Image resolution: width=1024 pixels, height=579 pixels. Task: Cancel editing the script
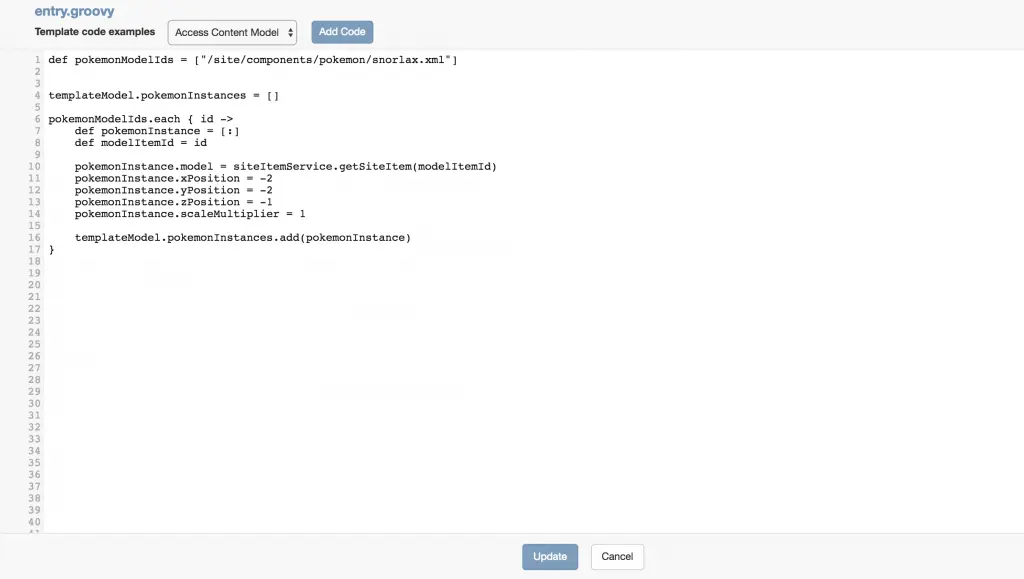[x=617, y=556]
